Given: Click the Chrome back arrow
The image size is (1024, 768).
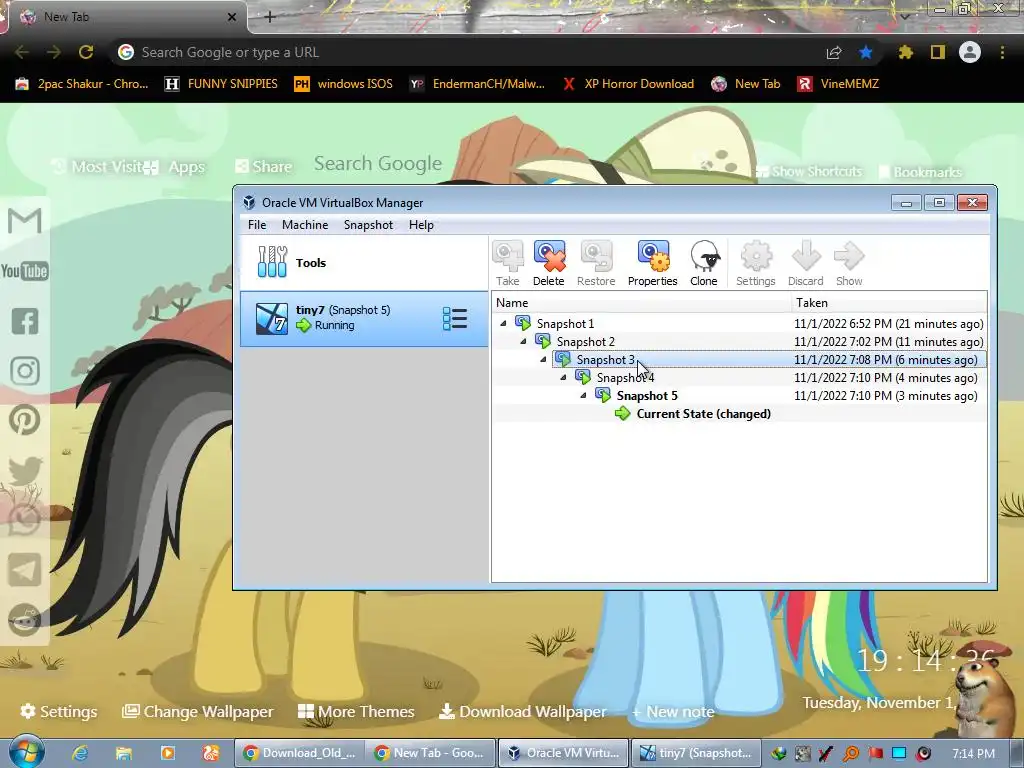Looking at the screenshot, I should (x=22, y=52).
